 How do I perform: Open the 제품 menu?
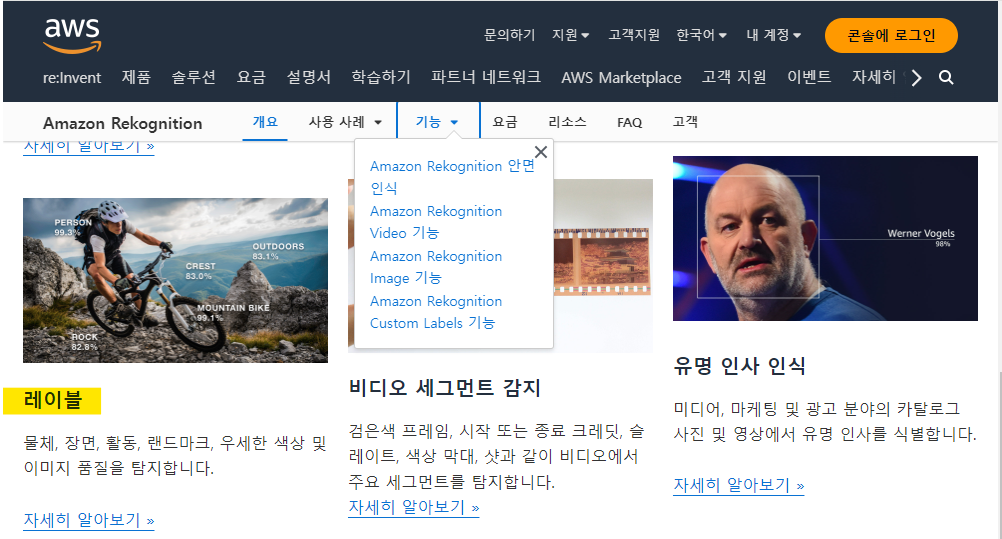coord(136,77)
